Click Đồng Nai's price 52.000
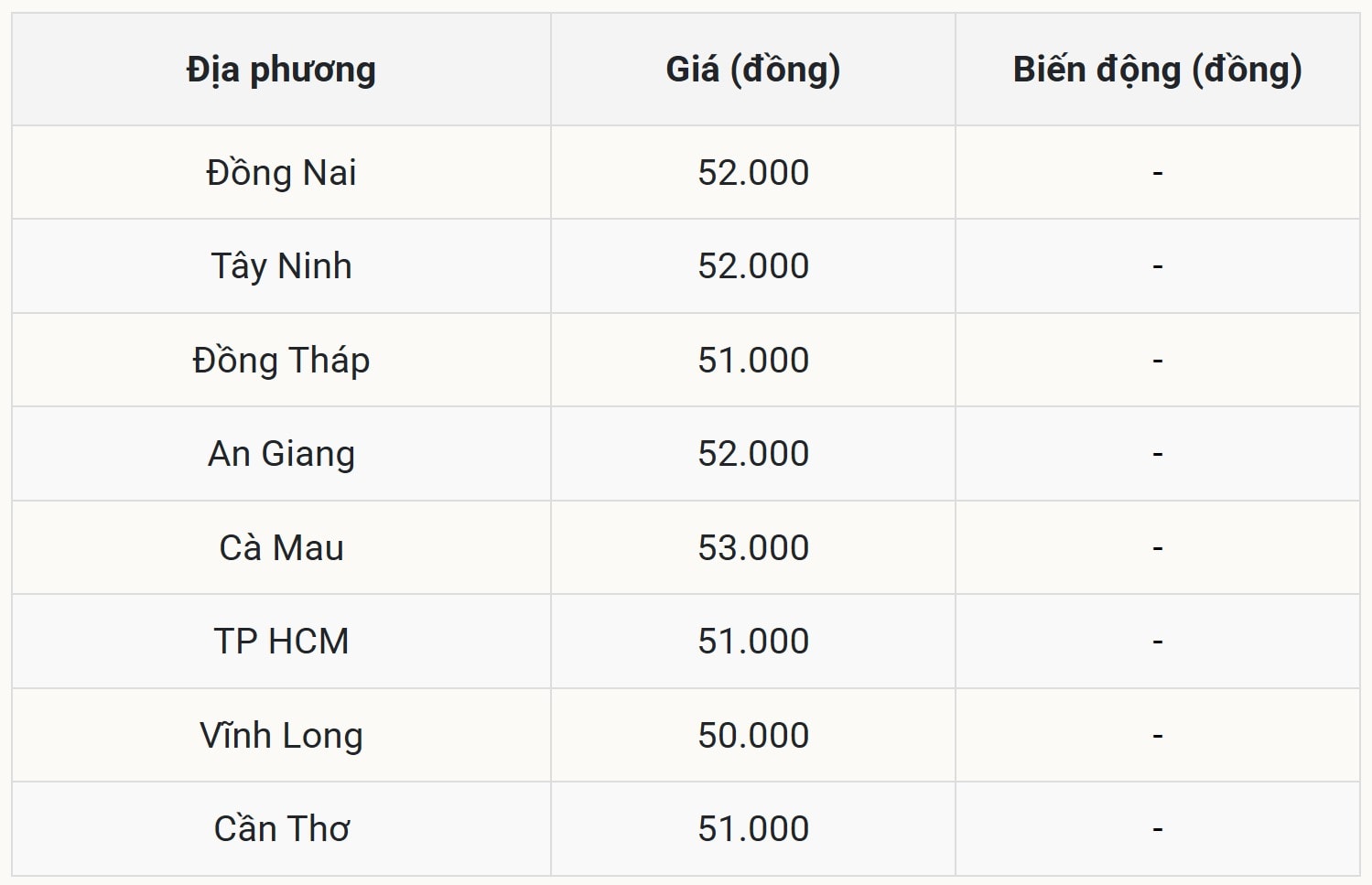The height and width of the screenshot is (885, 1372). pyautogui.click(x=753, y=173)
